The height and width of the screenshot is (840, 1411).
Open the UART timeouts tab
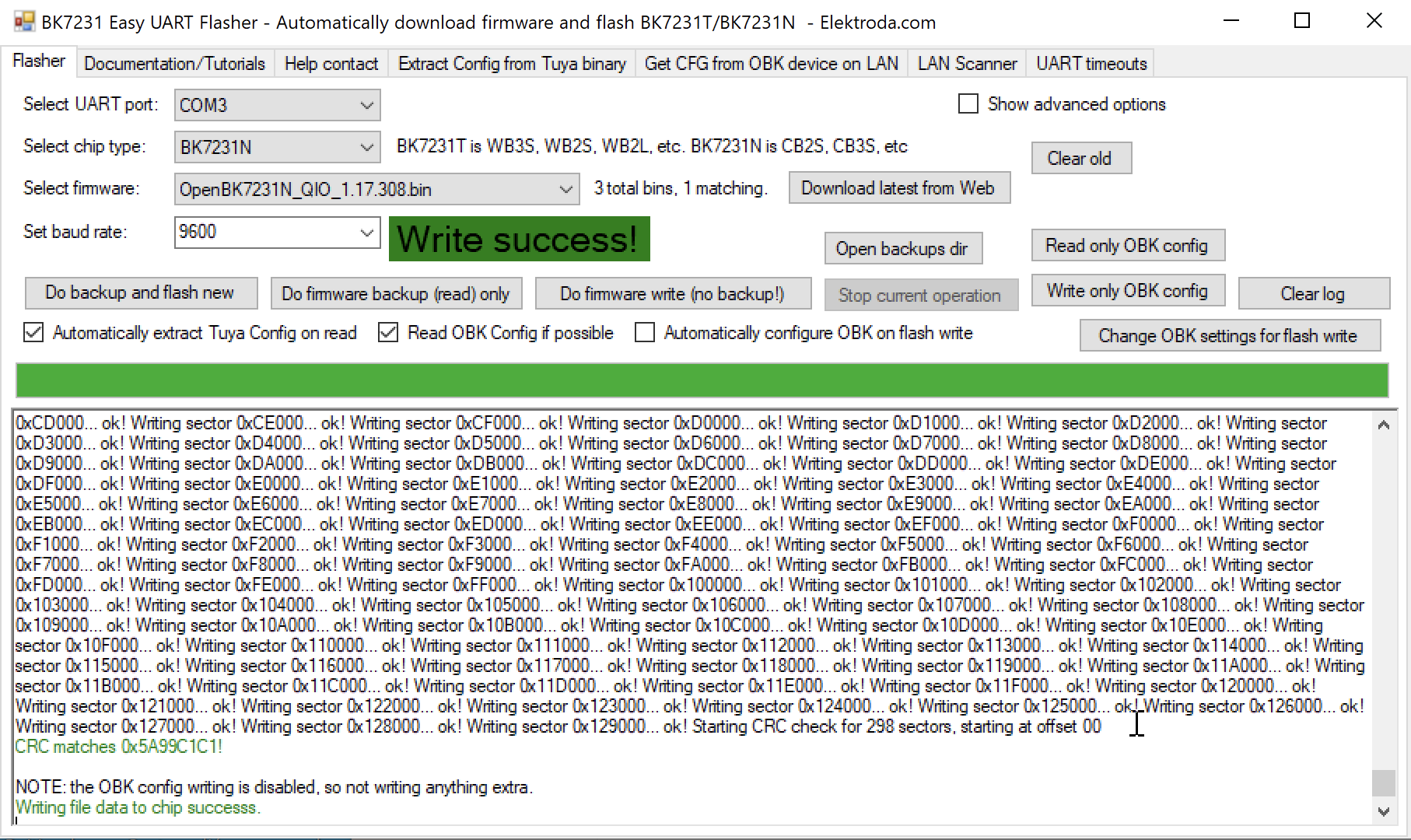(1091, 64)
